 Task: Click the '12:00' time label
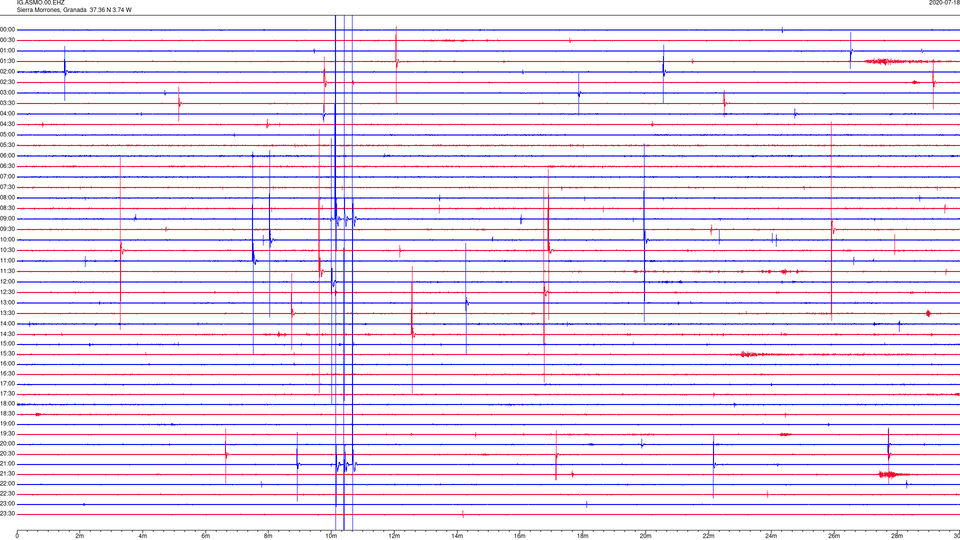click(x=8, y=282)
